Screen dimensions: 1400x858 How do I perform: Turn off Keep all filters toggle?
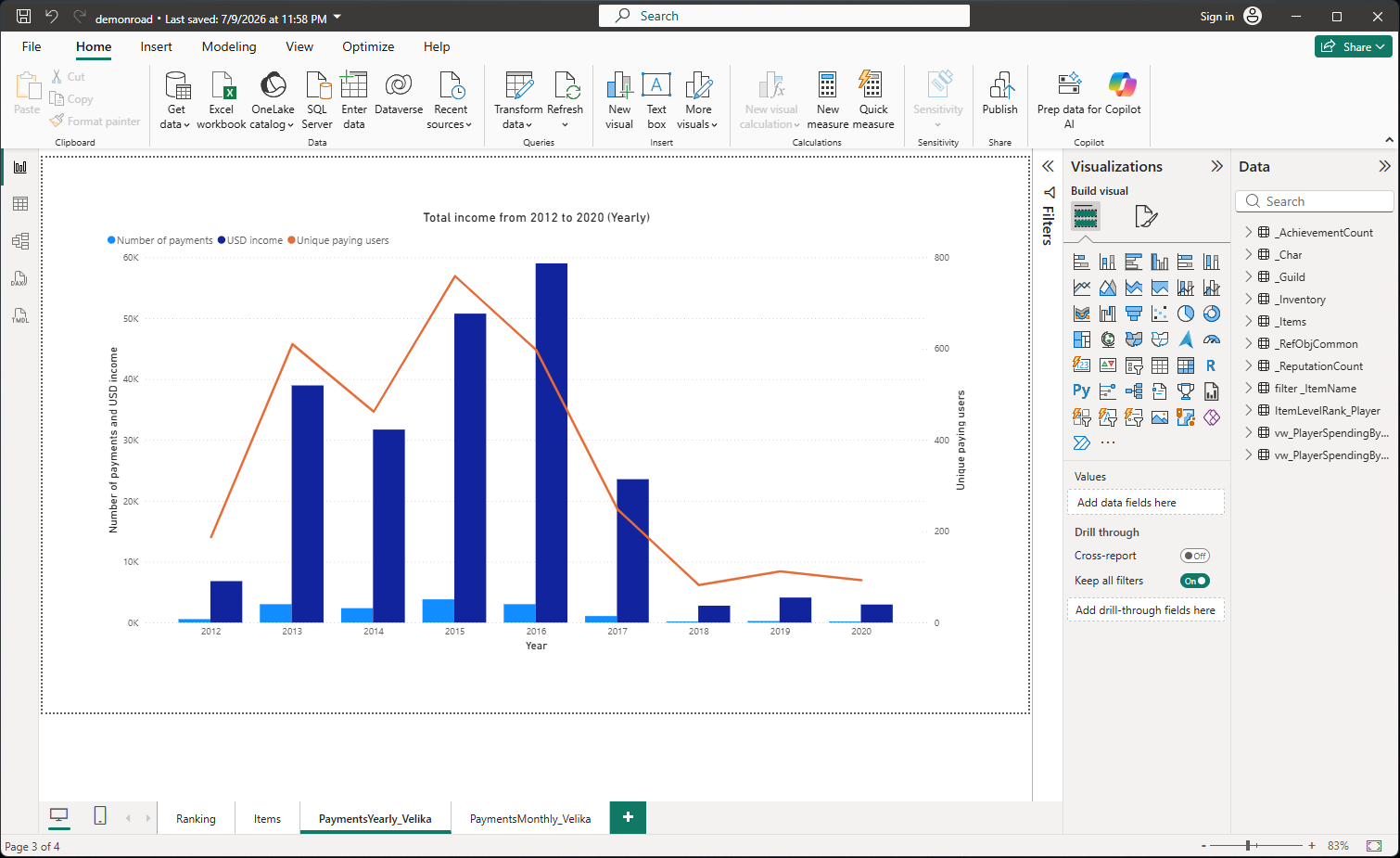(1195, 581)
